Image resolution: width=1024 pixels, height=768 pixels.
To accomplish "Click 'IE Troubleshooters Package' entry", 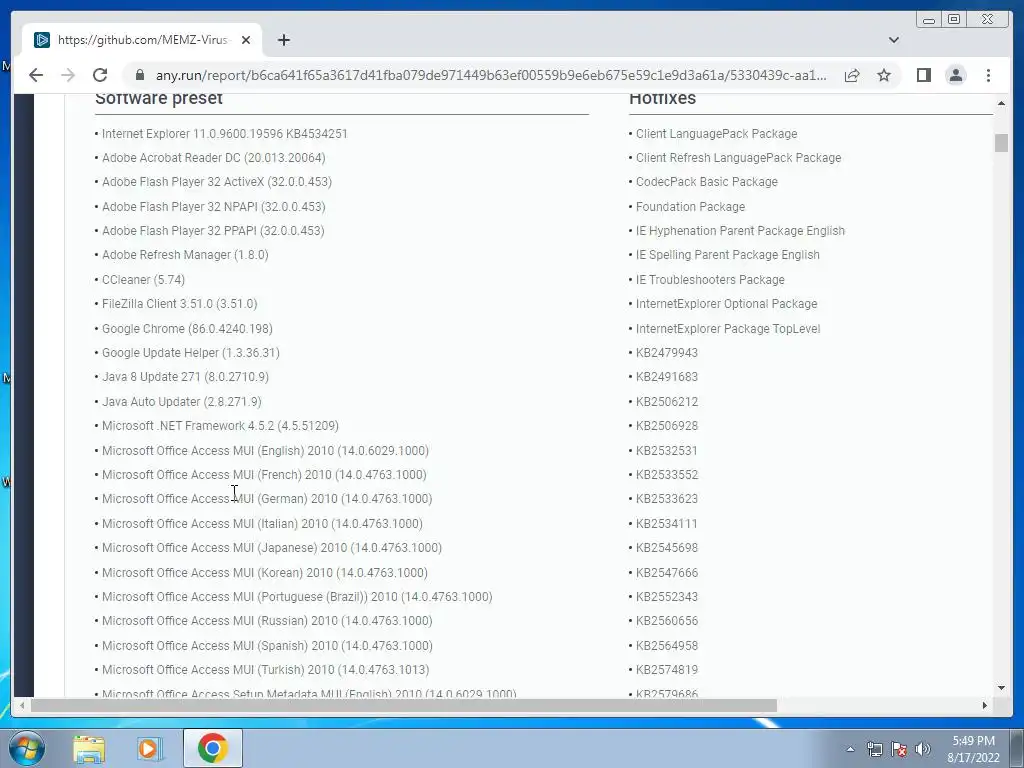I will point(711,280).
